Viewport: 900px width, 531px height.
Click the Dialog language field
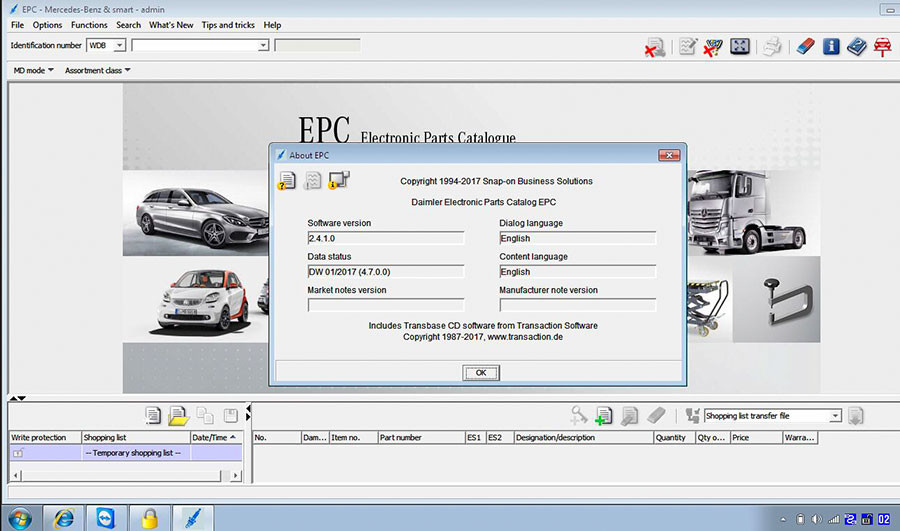(x=577, y=238)
